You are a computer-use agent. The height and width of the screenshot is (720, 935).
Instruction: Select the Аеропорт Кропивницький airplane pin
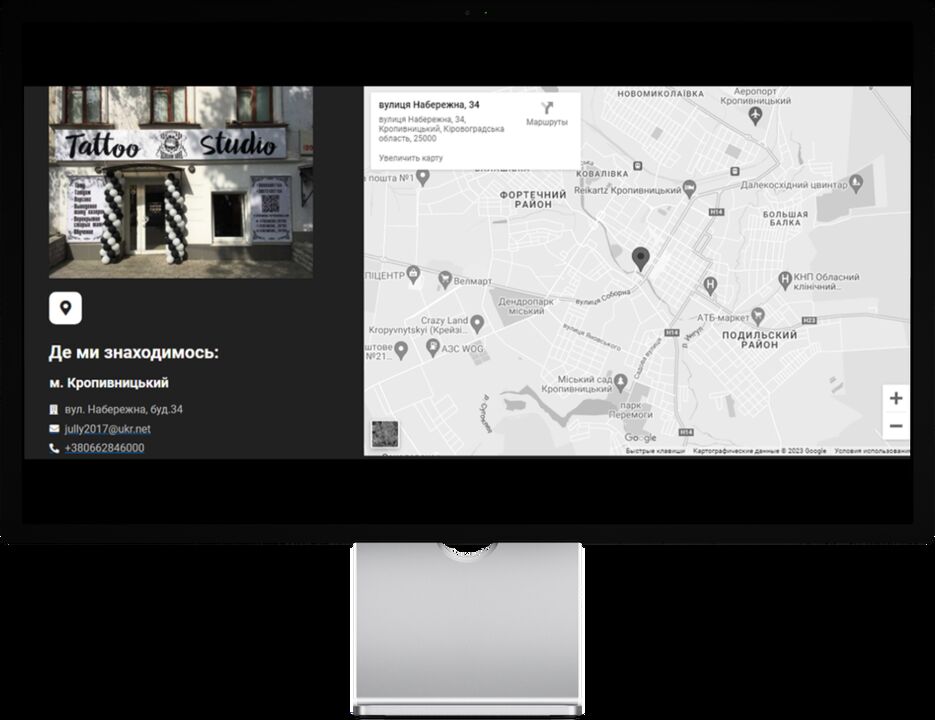coord(756,115)
